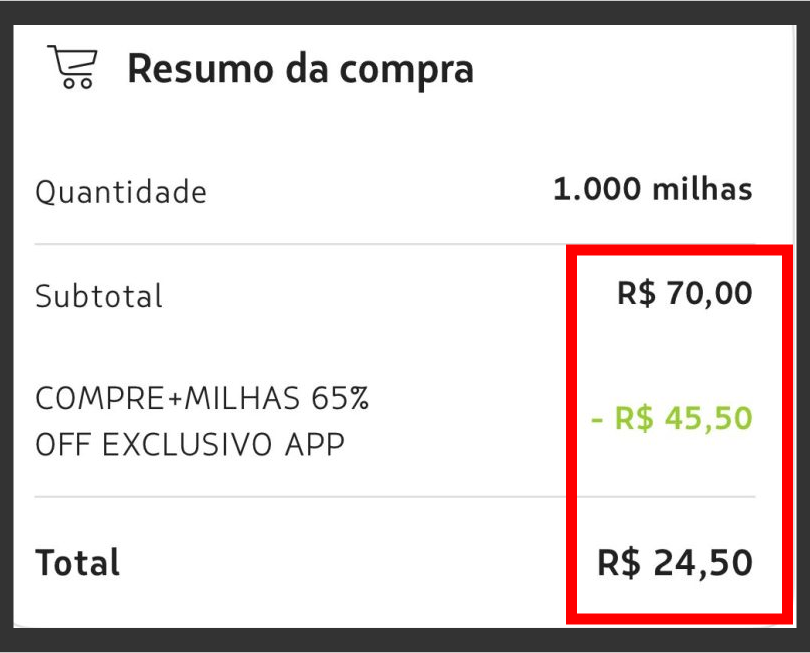
Task: Click the minus sign before R$ 45,50
Action: pyautogui.click(x=597, y=419)
